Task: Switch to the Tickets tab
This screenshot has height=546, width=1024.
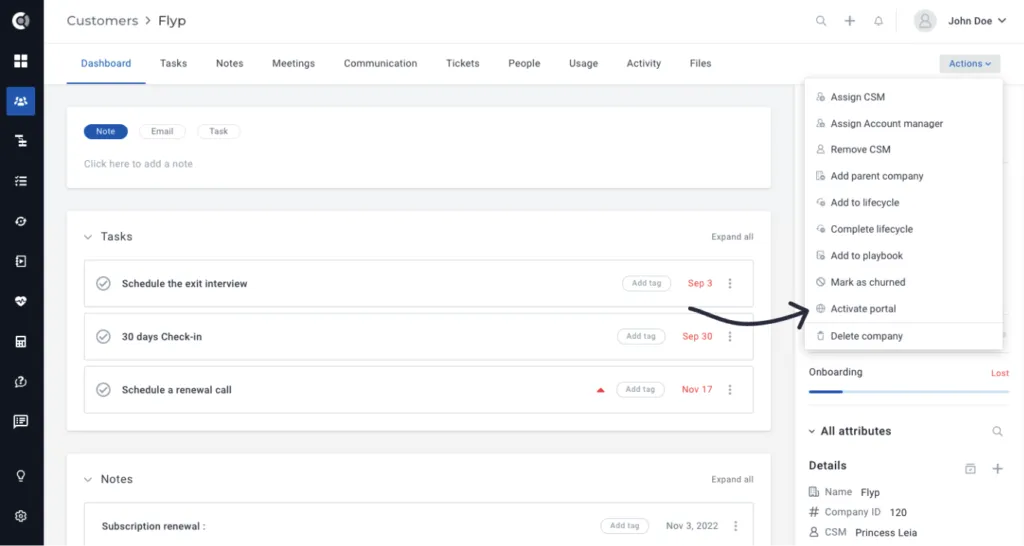Action: pos(462,63)
